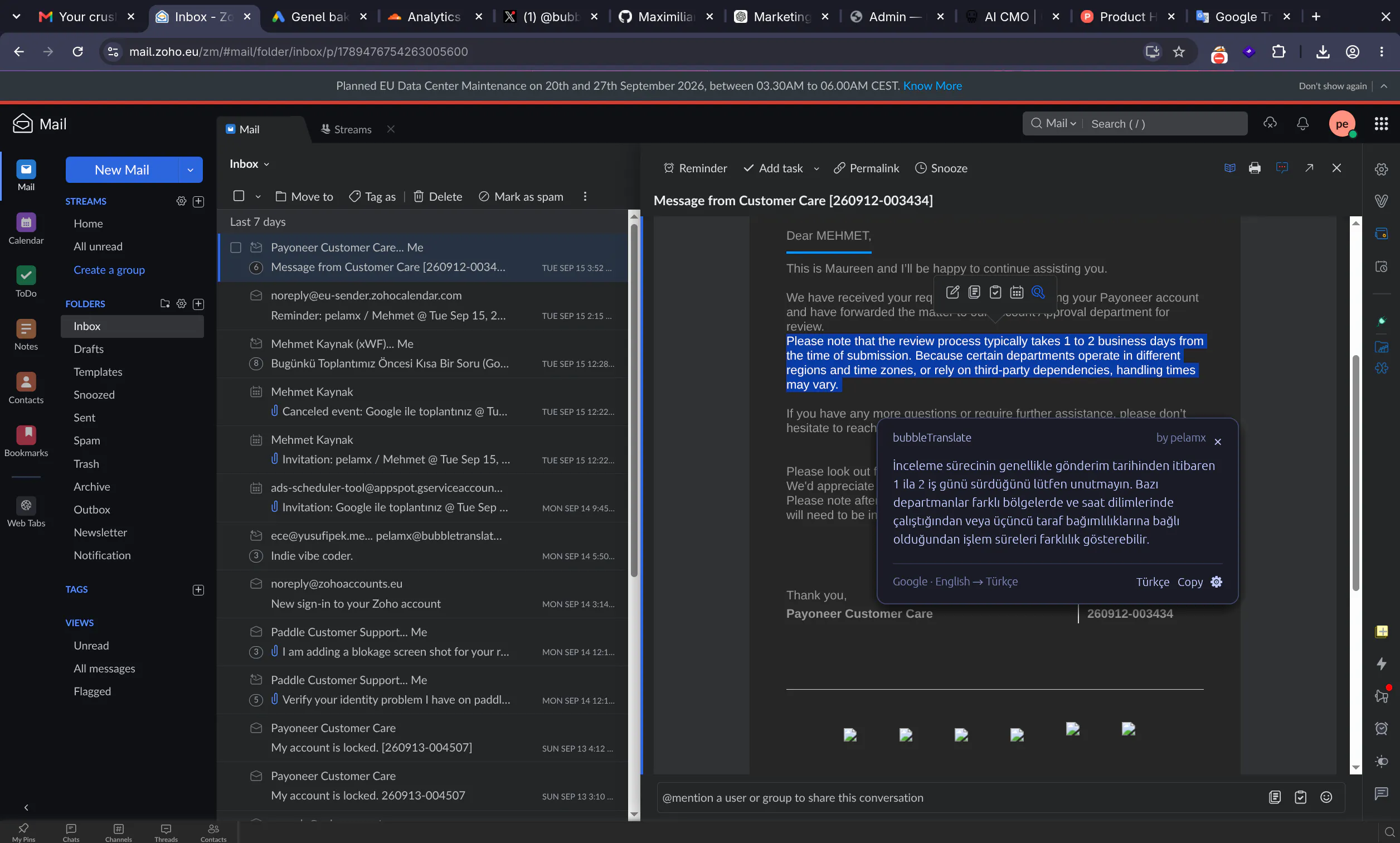
Task: Open Bookmarks app in sidebar
Action: [x=26, y=441]
